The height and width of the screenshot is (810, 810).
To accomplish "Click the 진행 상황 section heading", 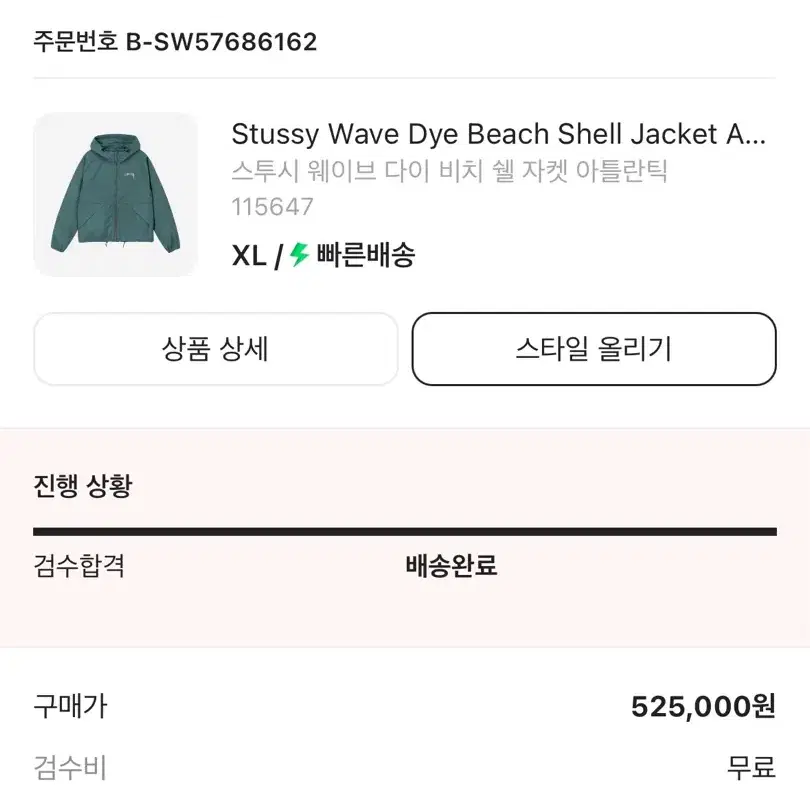I will (x=83, y=486).
